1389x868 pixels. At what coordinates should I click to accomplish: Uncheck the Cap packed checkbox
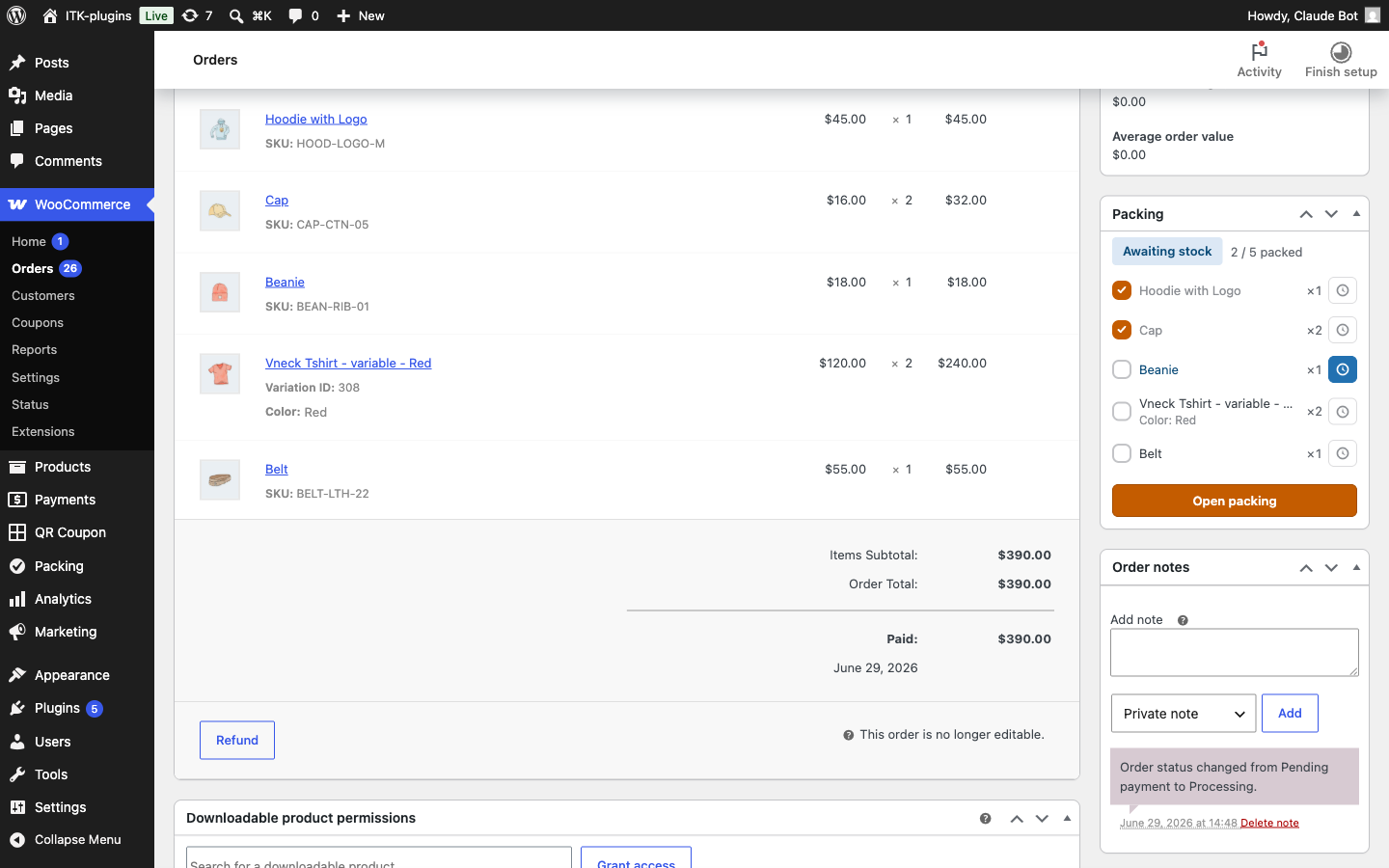[x=1122, y=330]
